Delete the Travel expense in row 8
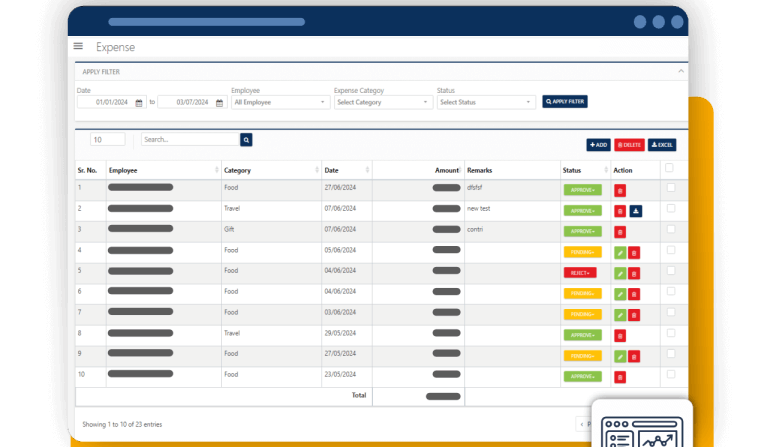The width and height of the screenshot is (770, 447). click(x=620, y=336)
